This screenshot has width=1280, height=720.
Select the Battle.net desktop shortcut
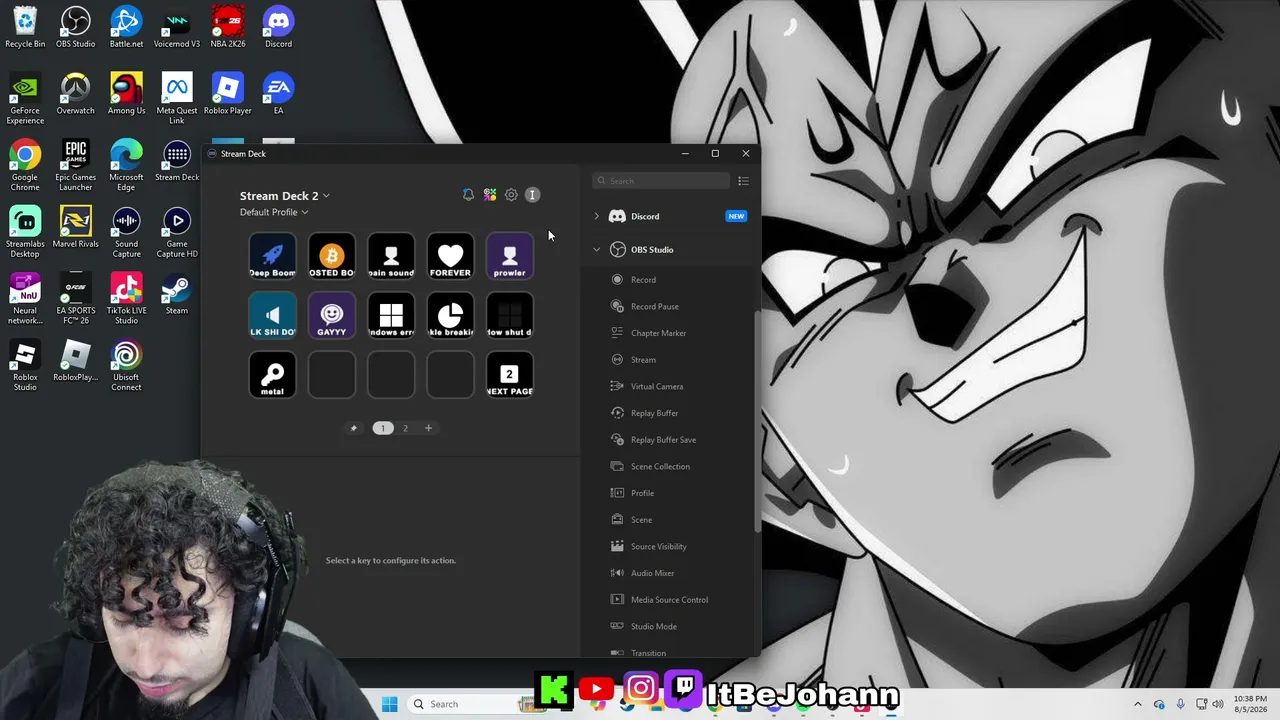point(126,27)
